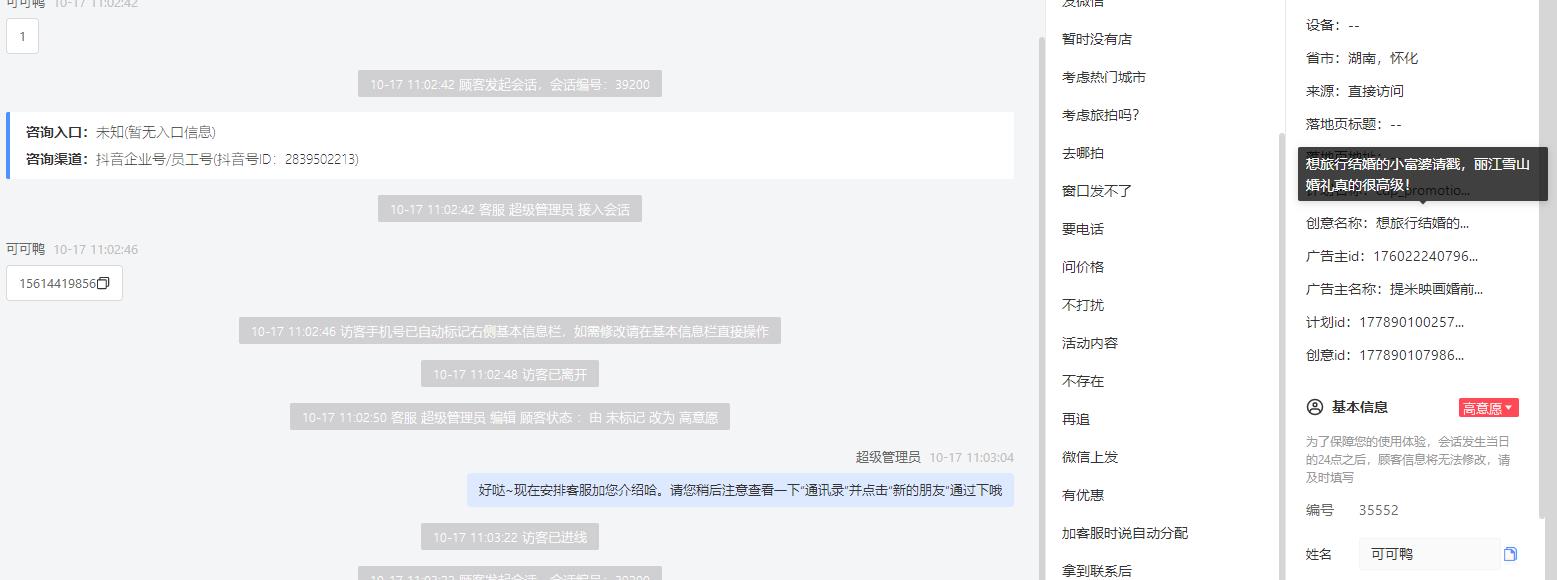The height and width of the screenshot is (580, 1557).
Task: Choose the 要电话 quick reply
Action: [x=1083, y=229]
